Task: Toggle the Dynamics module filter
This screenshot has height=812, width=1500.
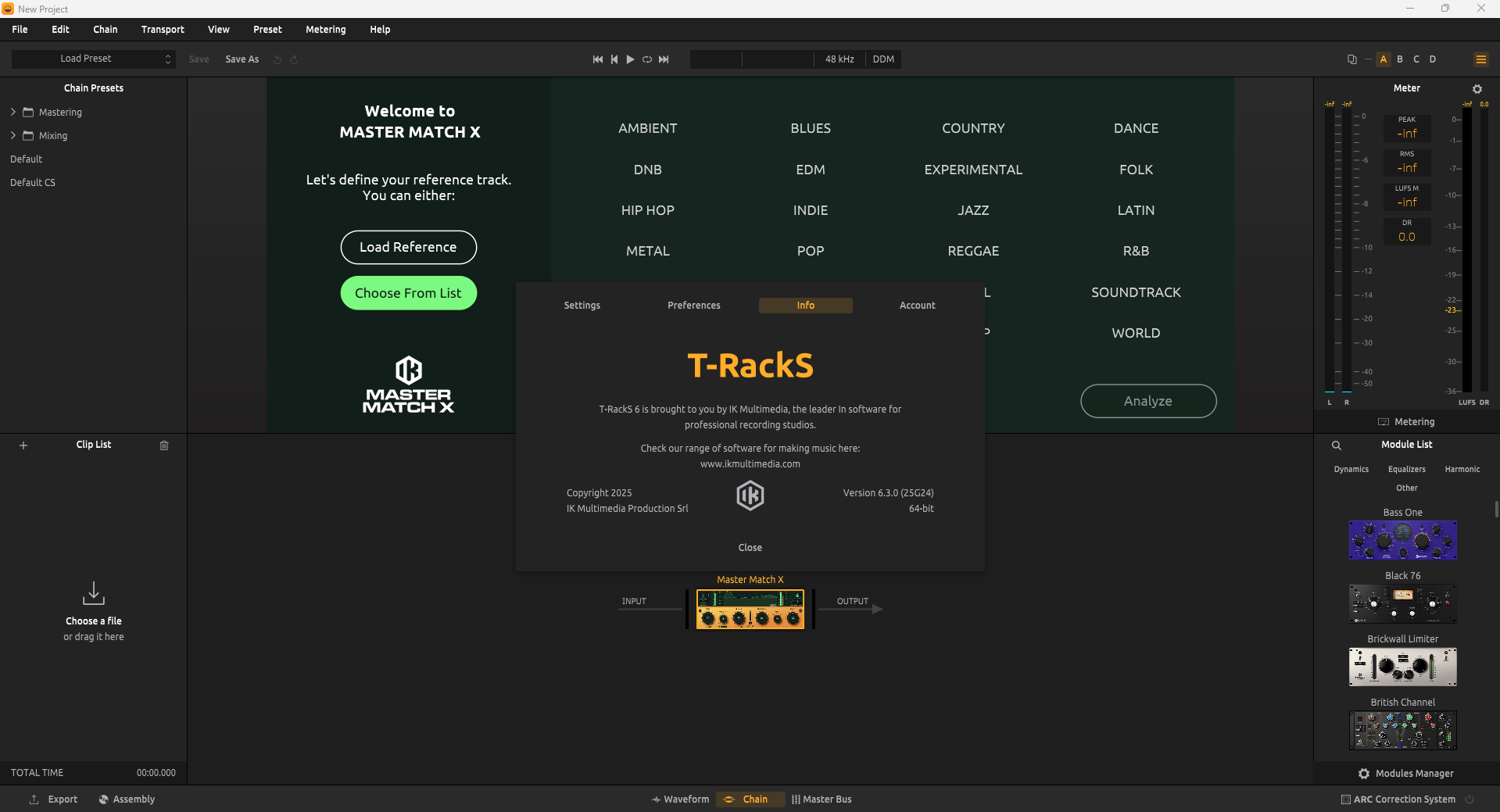Action: point(1351,470)
